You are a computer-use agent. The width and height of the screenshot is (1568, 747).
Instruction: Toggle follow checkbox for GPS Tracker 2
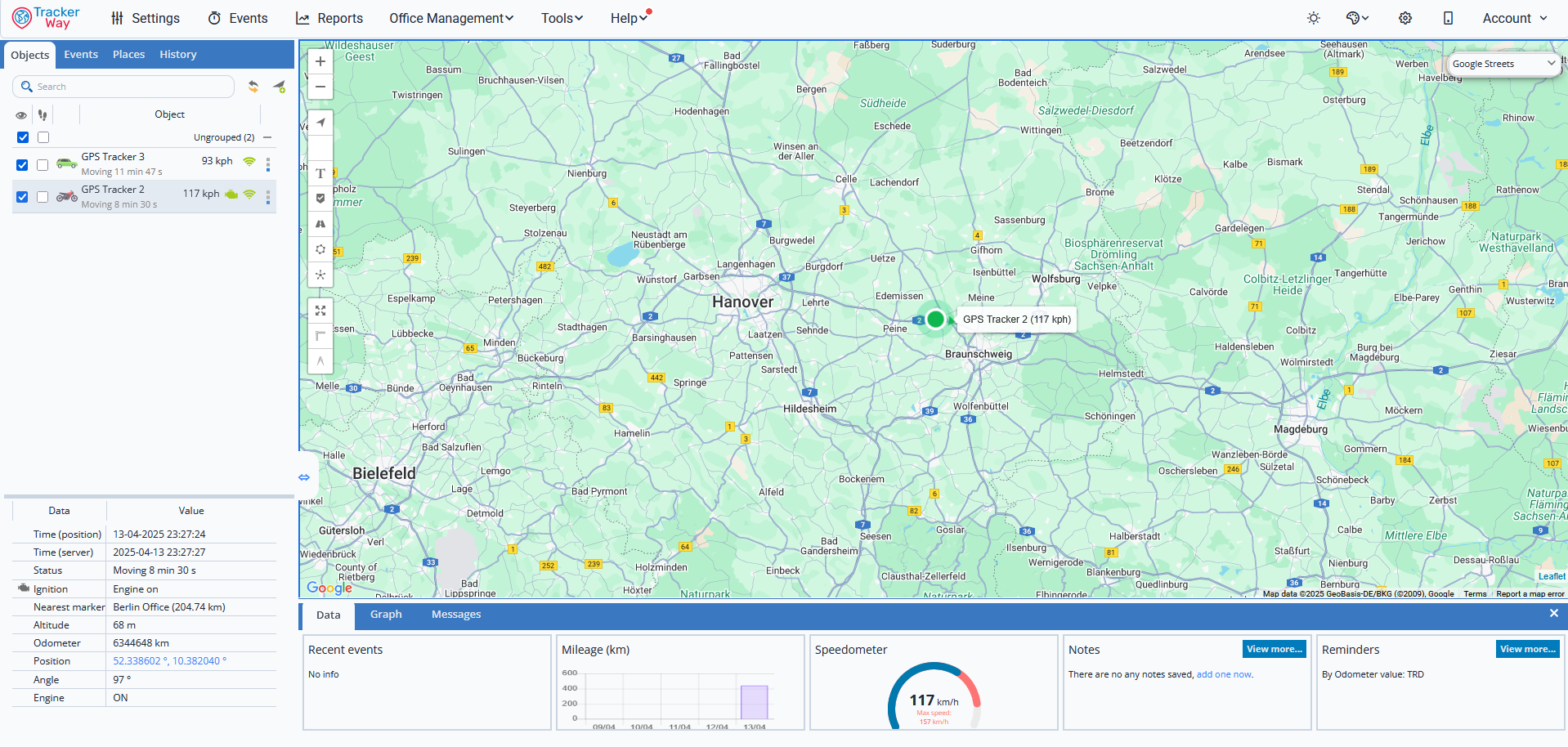pyautogui.click(x=43, y=197)
